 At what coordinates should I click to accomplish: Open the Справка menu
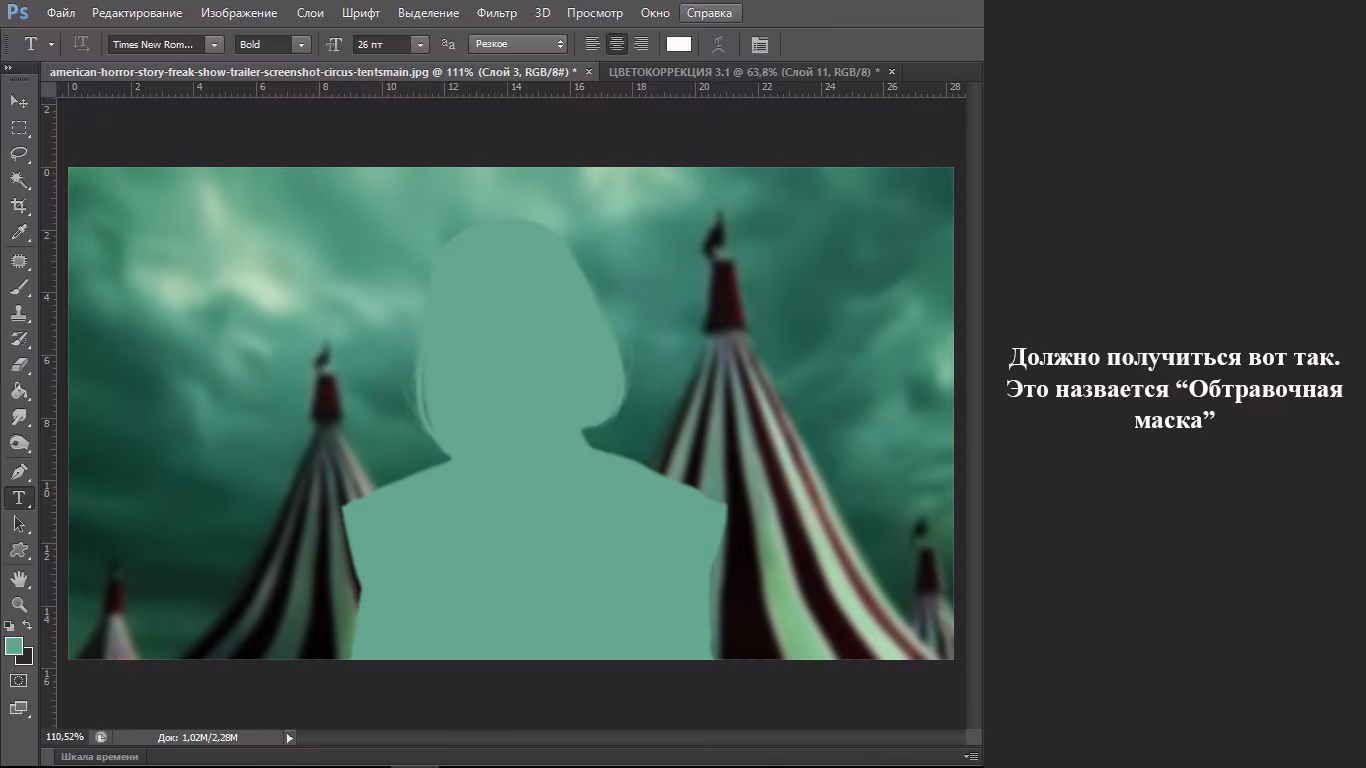[x=711, y=13]
